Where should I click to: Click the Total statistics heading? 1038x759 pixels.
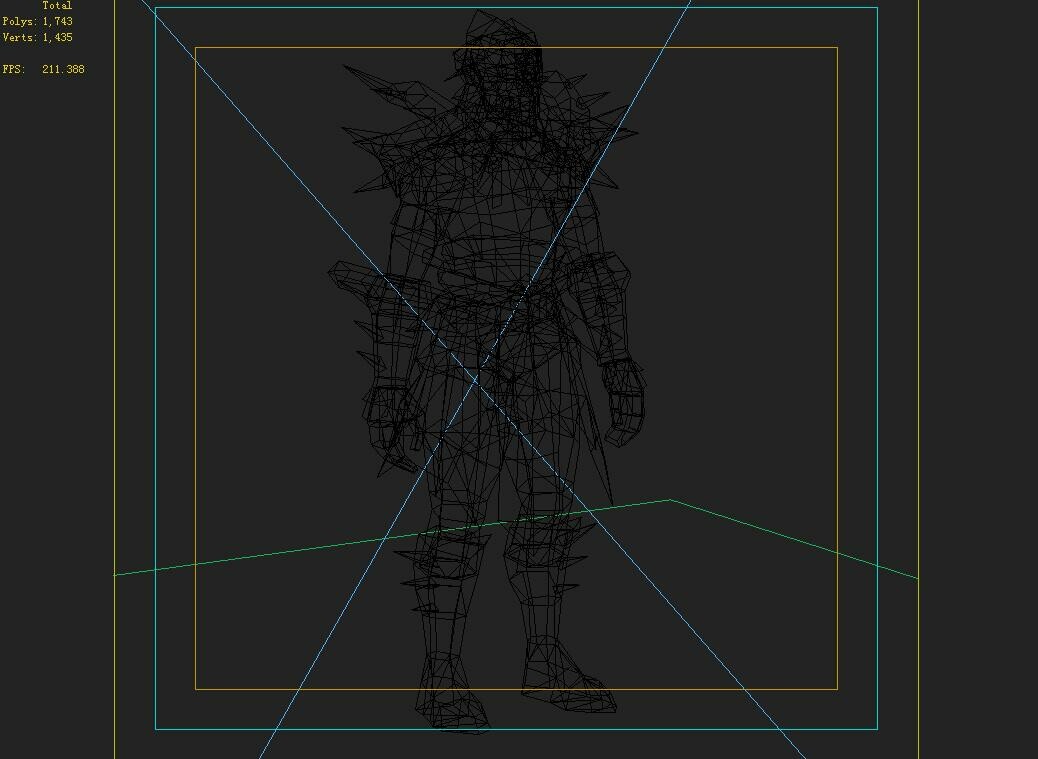click(57, 5)
